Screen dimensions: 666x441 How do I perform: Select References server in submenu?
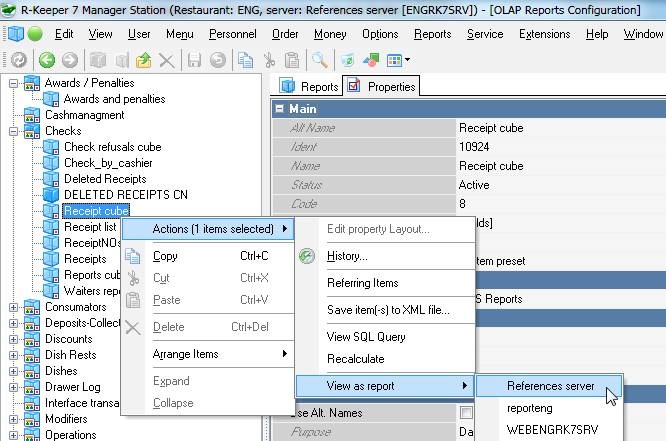pos(550,386)
